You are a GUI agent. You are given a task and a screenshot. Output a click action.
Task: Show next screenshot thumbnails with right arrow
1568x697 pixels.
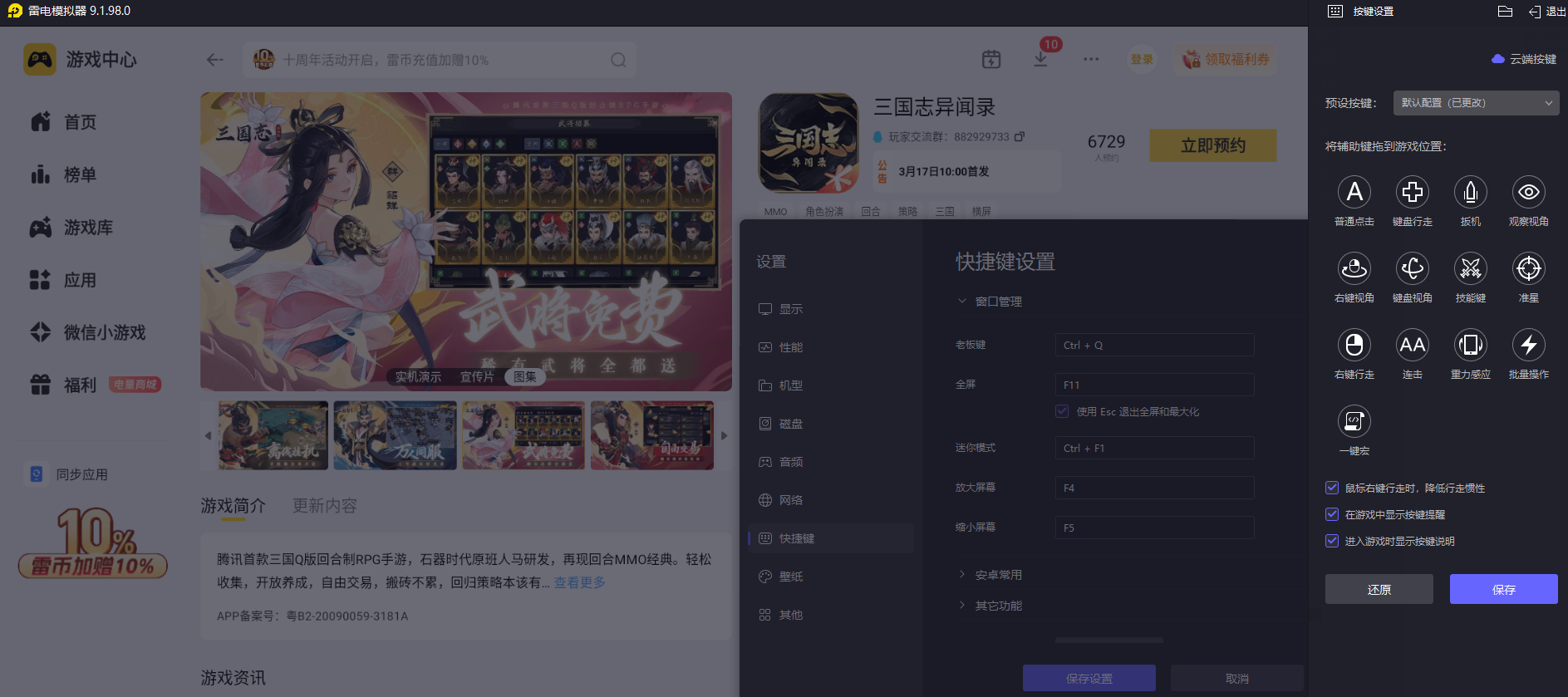(x=724, y=435)
